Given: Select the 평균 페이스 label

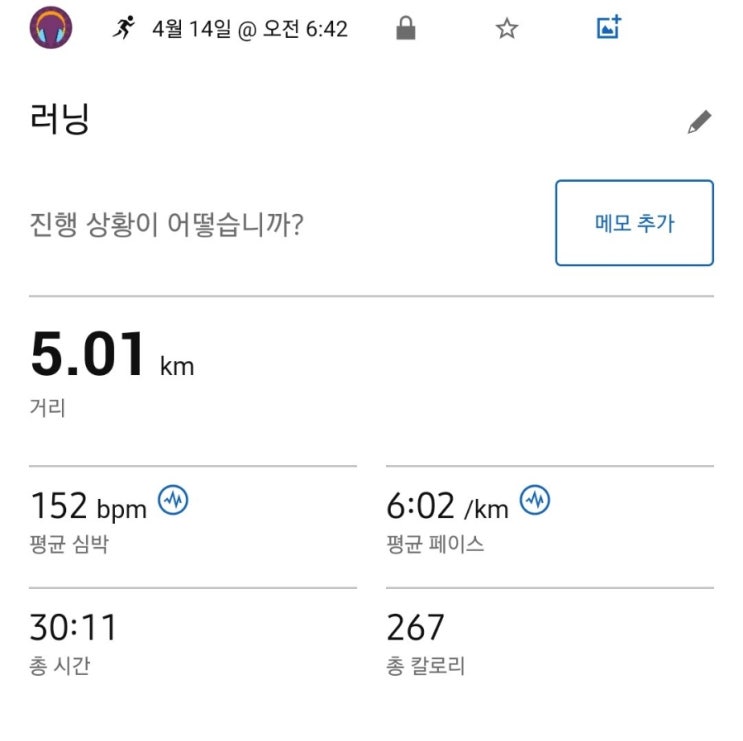Looking at the screenshot, I should tap(435, 544).
